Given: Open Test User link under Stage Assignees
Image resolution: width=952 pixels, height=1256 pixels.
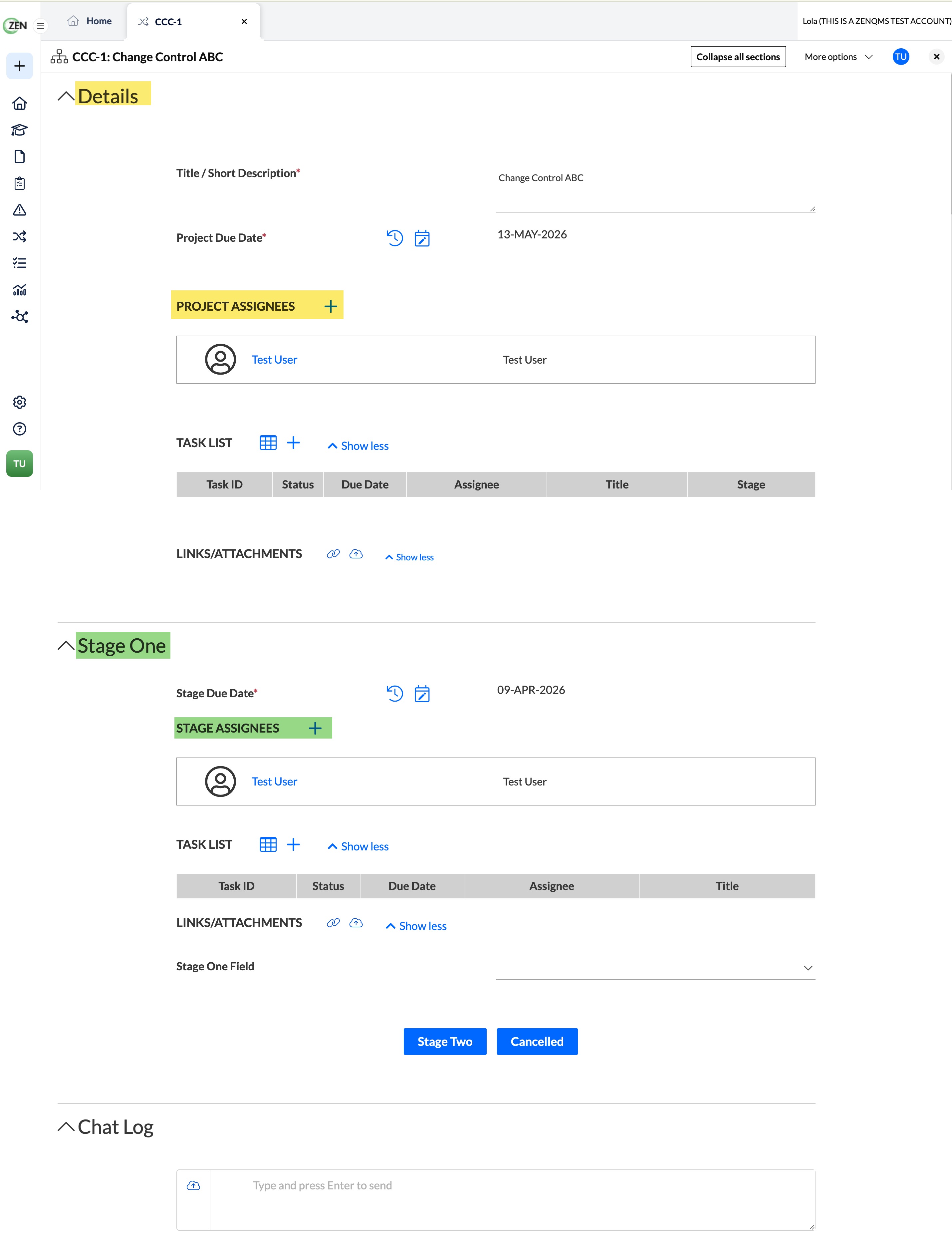Looking at the screenshot, I should (x=274, y=781).
